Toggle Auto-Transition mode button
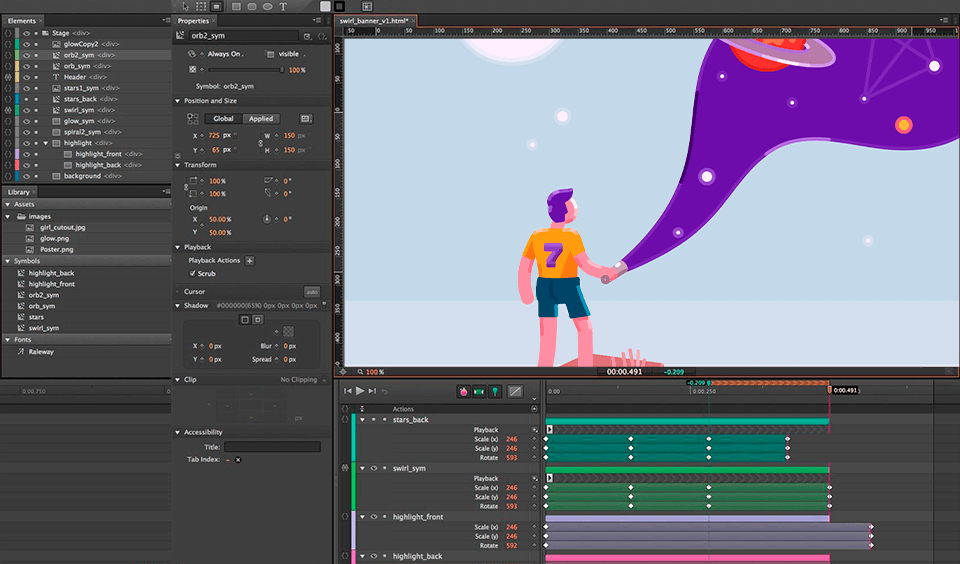This screenshot has height=564, width=960. click(479, 391)
